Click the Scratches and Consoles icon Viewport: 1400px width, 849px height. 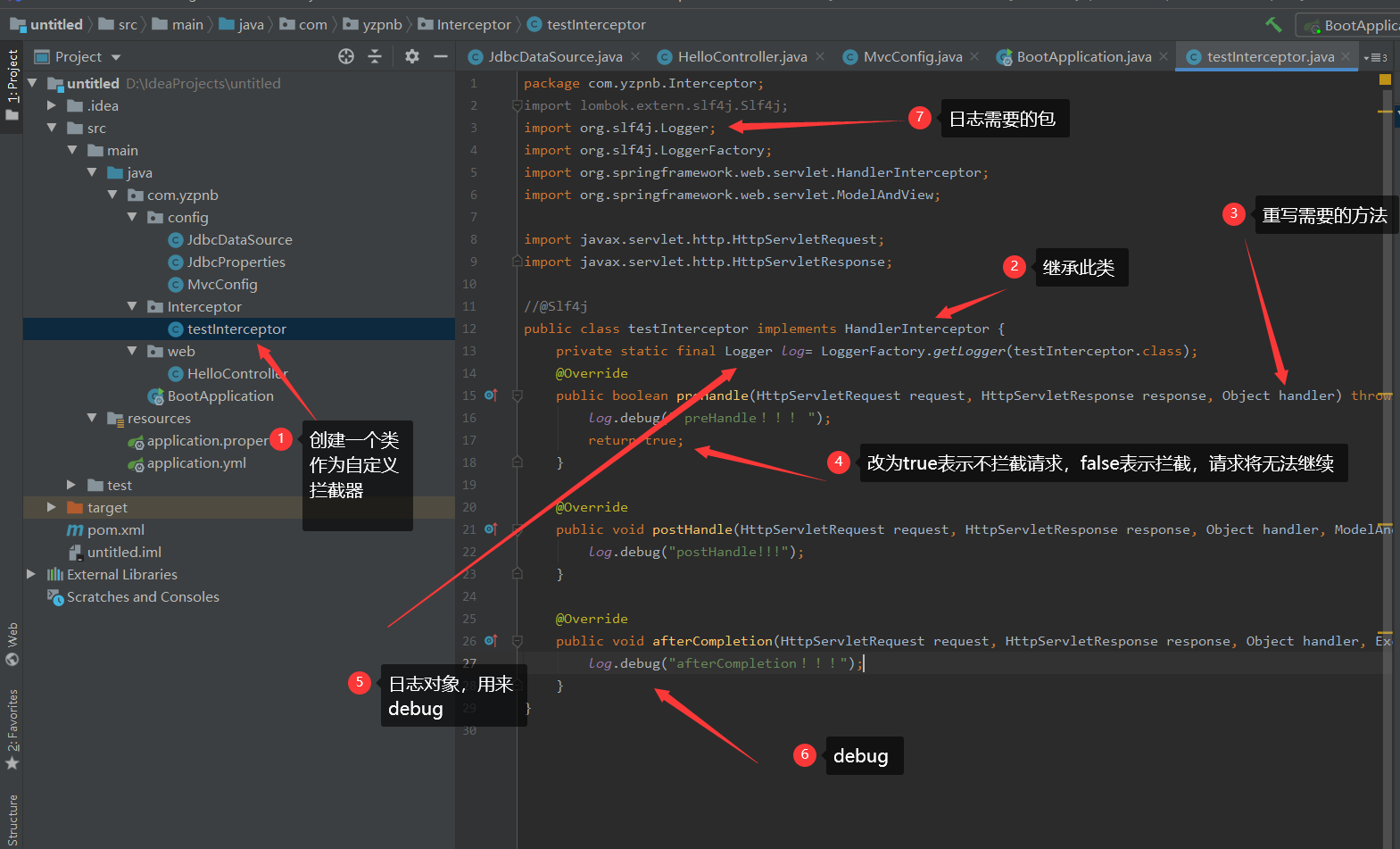[x=55, y=596]
